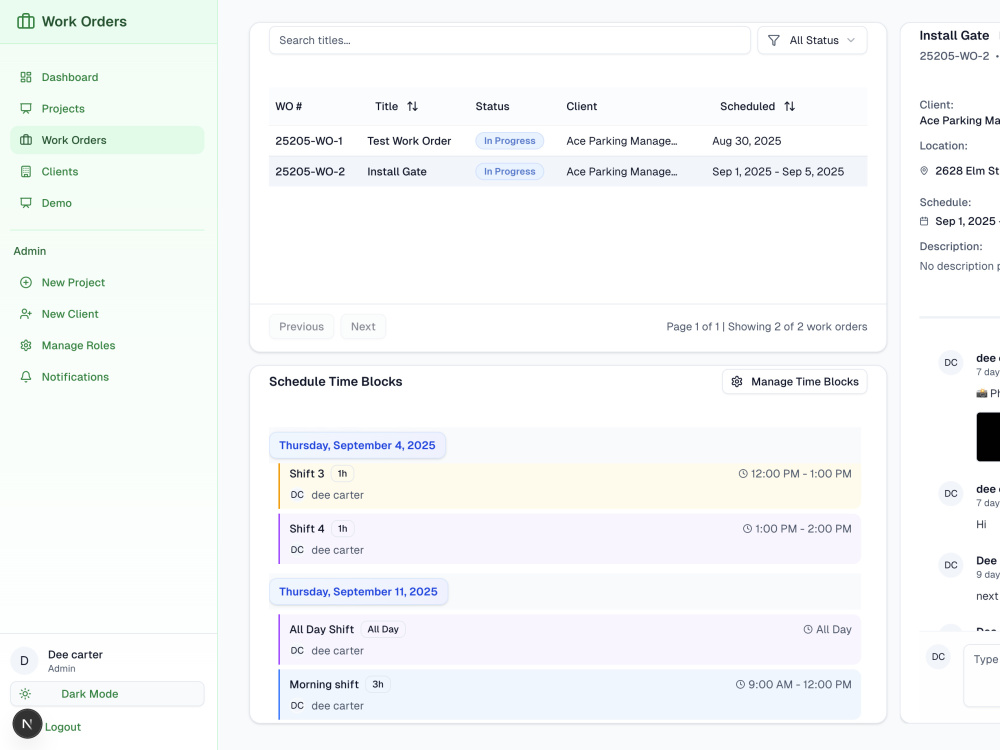1000x750 pixels.
Task: Expand the Thursday, September 11, 2025 group
Action: point(358,592)
